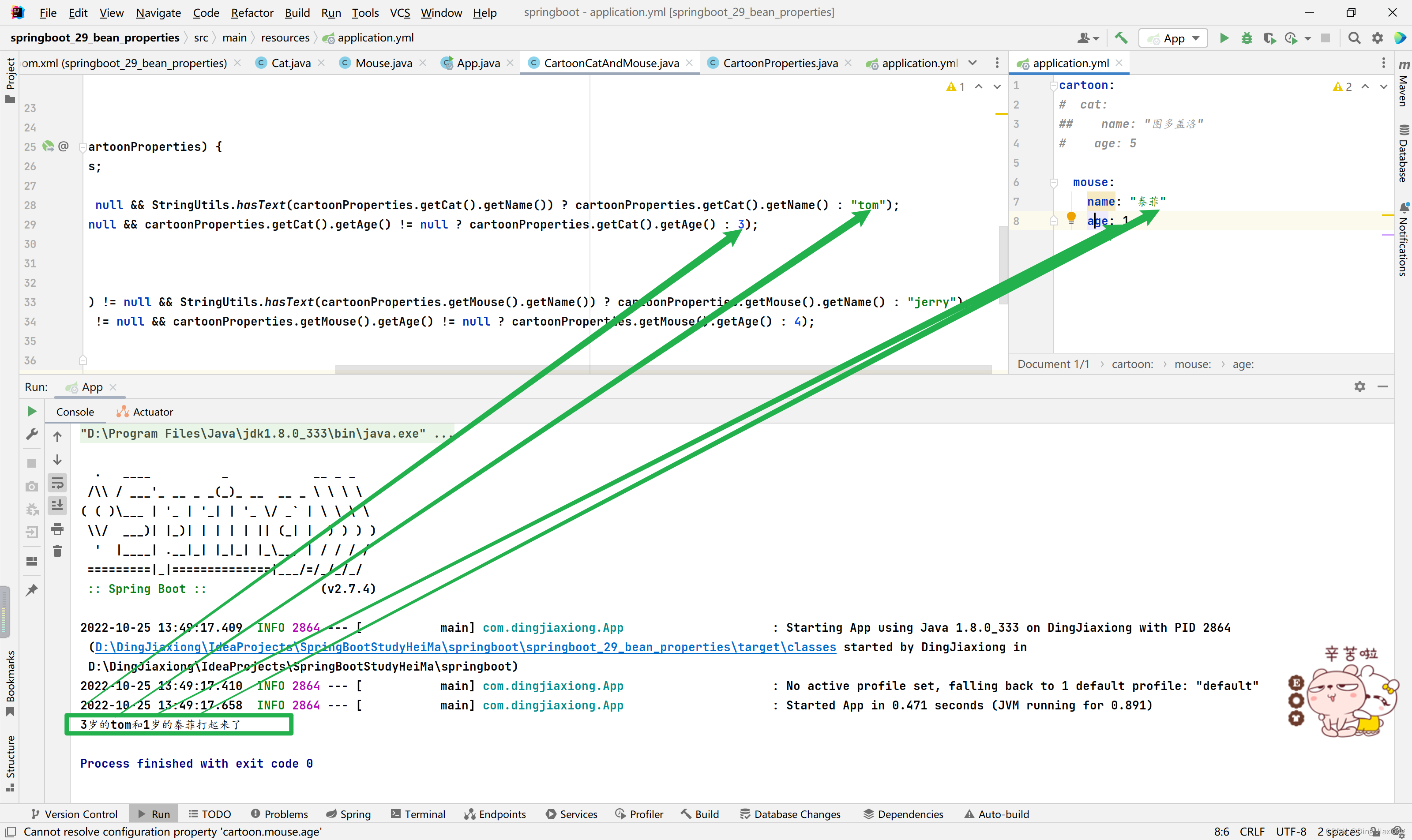Toggle soft-wrap in the console
This screenshot has width=1412, height=840.
57,483
